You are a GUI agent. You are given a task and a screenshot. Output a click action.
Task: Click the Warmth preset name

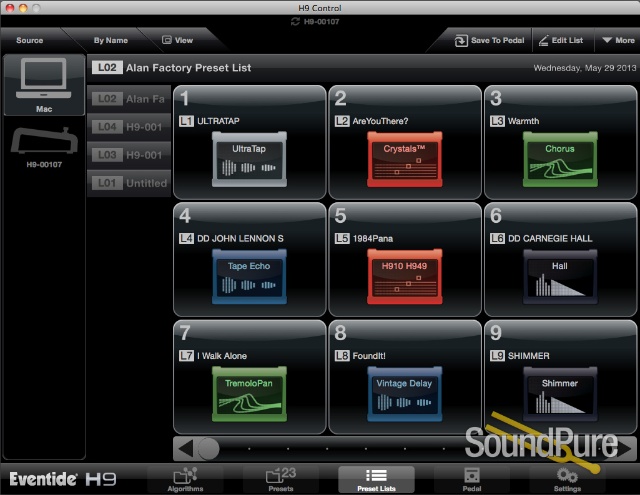(x=524, y=121)
